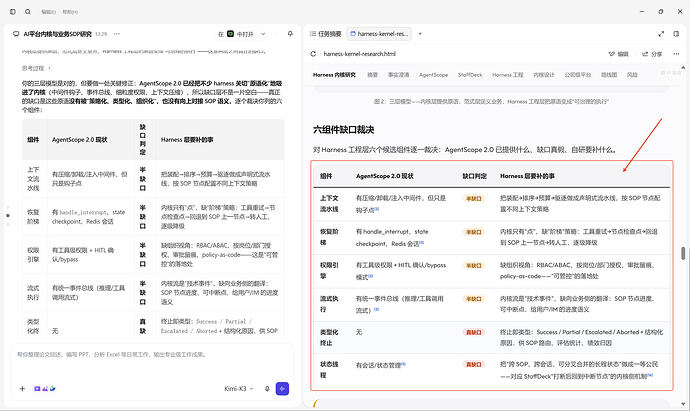690x411 pixels.
Task: Click the plus attach icon in composer
Action: point(22,389)
